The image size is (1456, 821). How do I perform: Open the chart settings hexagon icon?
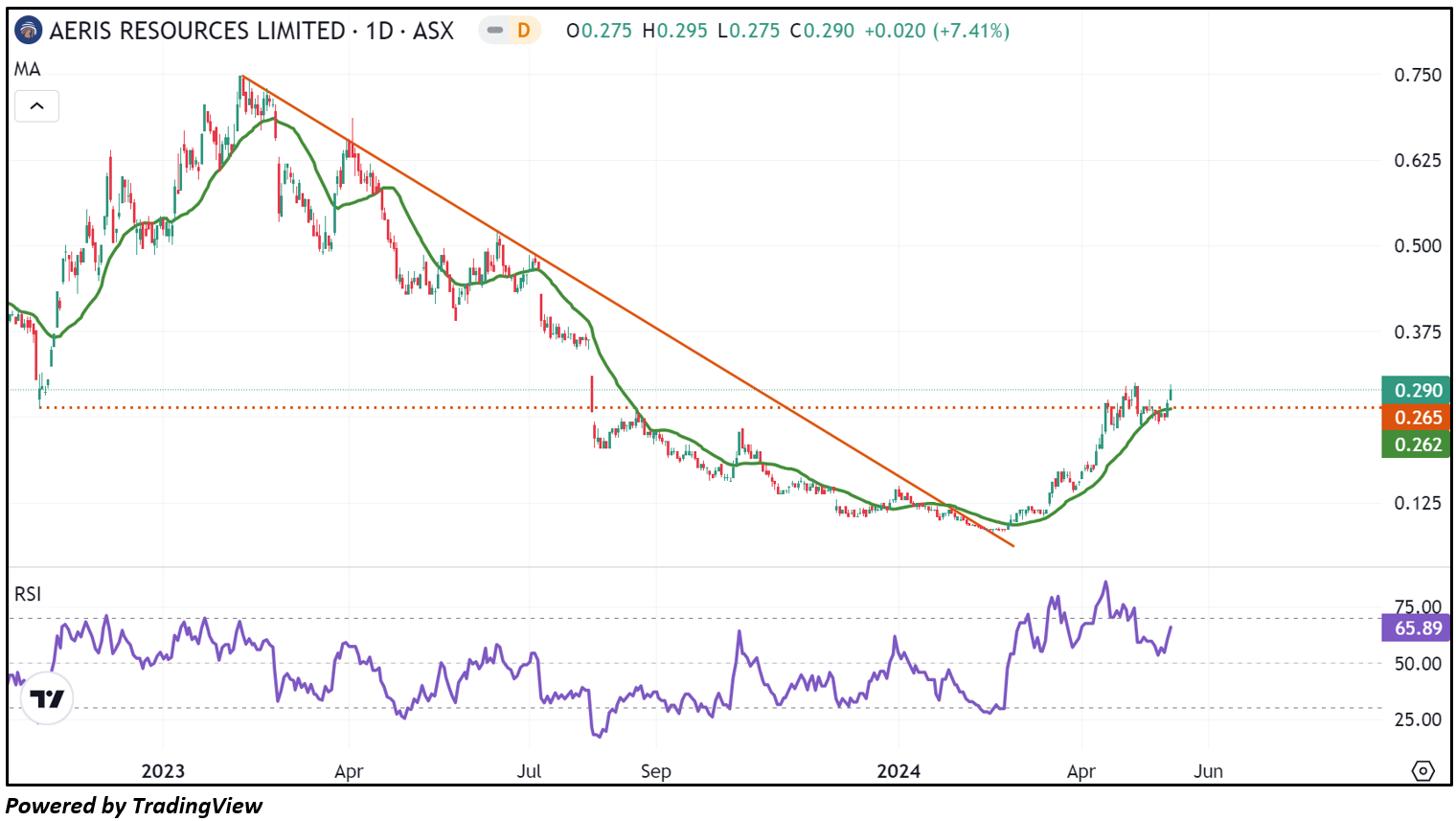1422,770
